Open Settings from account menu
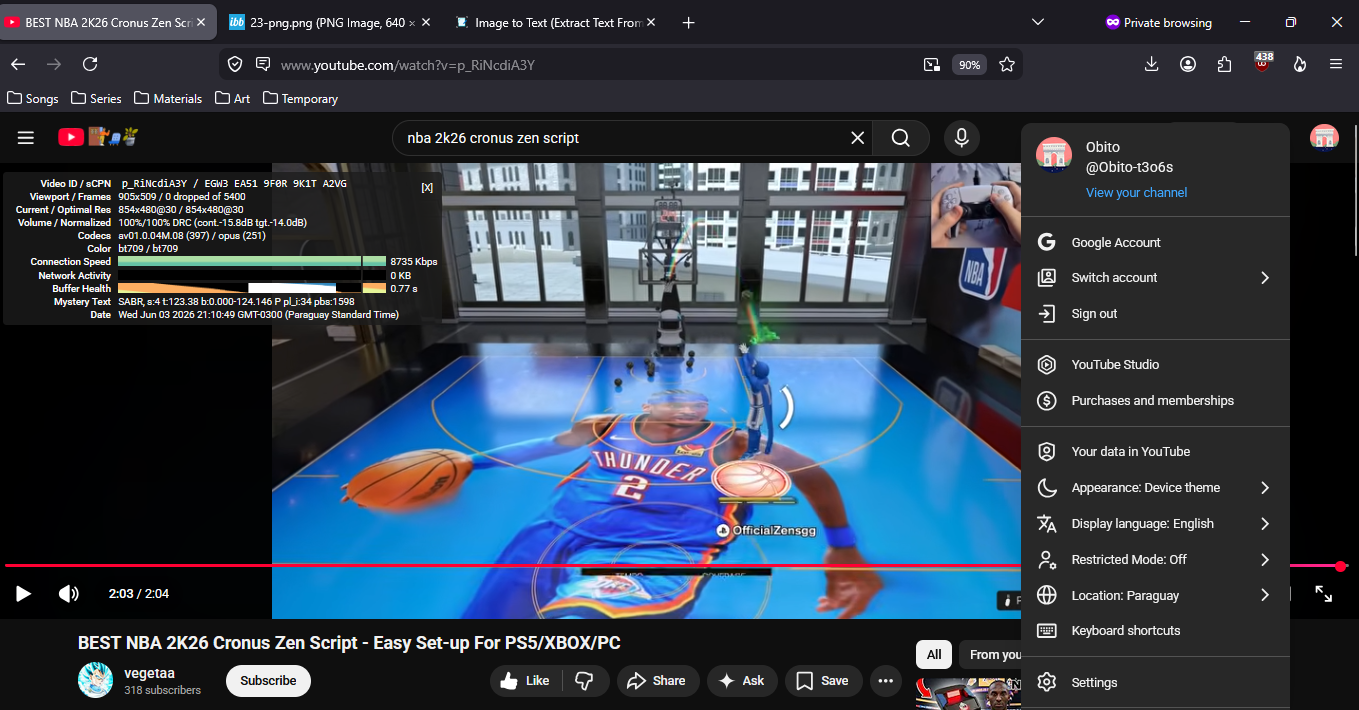This screenshot has height=710, width=1359. [1155, 683]
